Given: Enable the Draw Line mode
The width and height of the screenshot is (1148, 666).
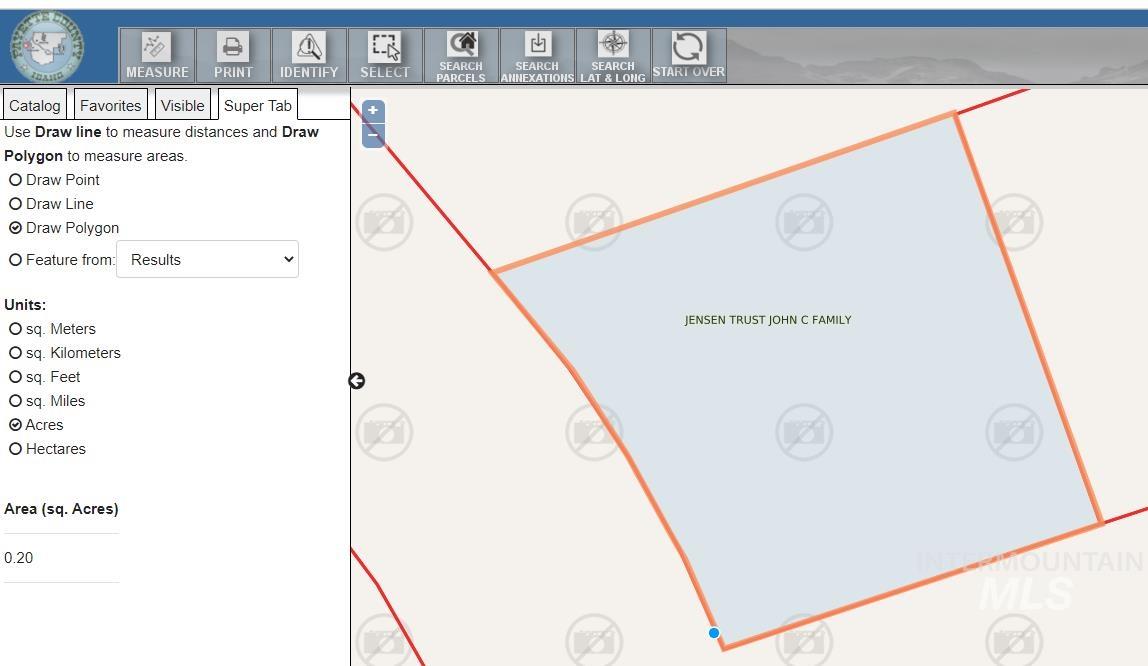Looking at the screenshot, I should click(15, 203).
